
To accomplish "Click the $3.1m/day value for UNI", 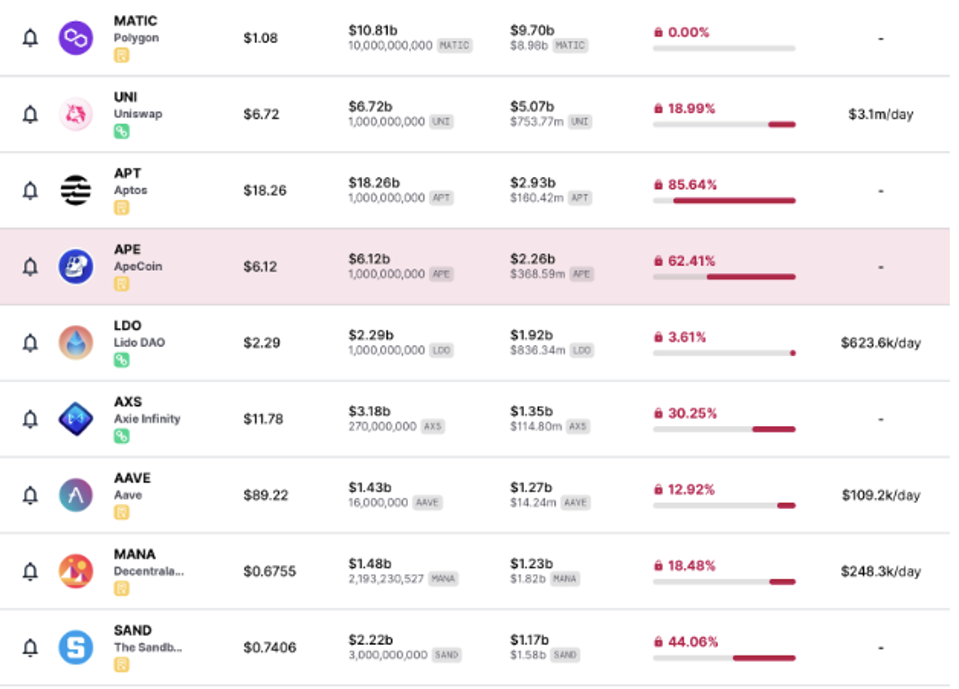I will coord(880,114).
